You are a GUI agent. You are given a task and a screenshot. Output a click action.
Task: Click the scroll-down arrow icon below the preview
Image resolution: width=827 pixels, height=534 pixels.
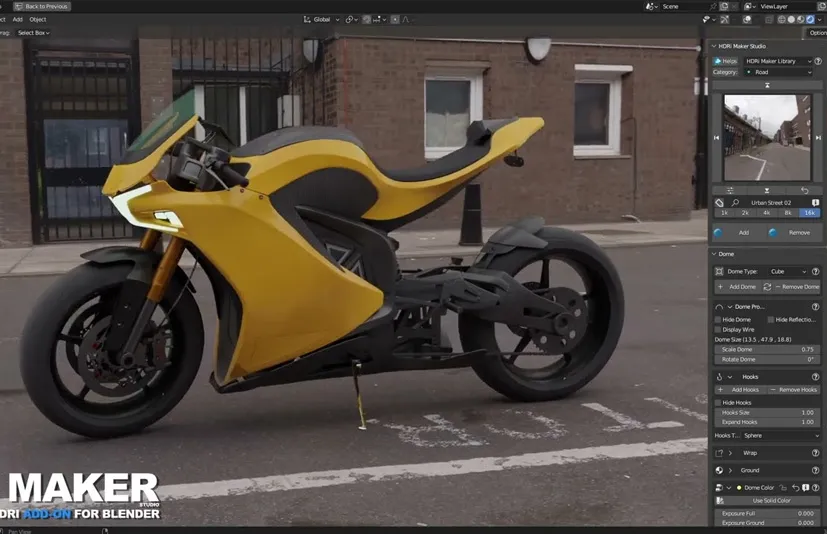pyautogui.click(x=767, y=190)
